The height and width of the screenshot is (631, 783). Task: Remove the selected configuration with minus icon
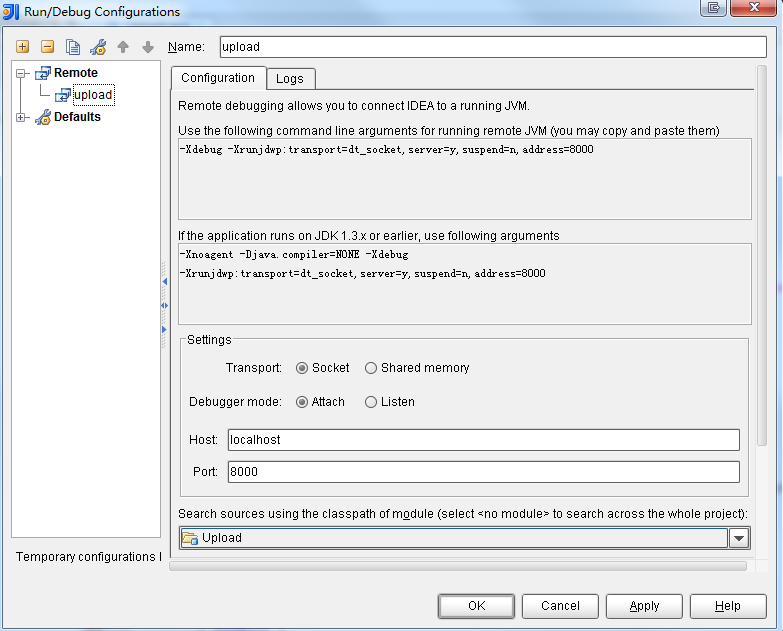[x=47, y=47]
